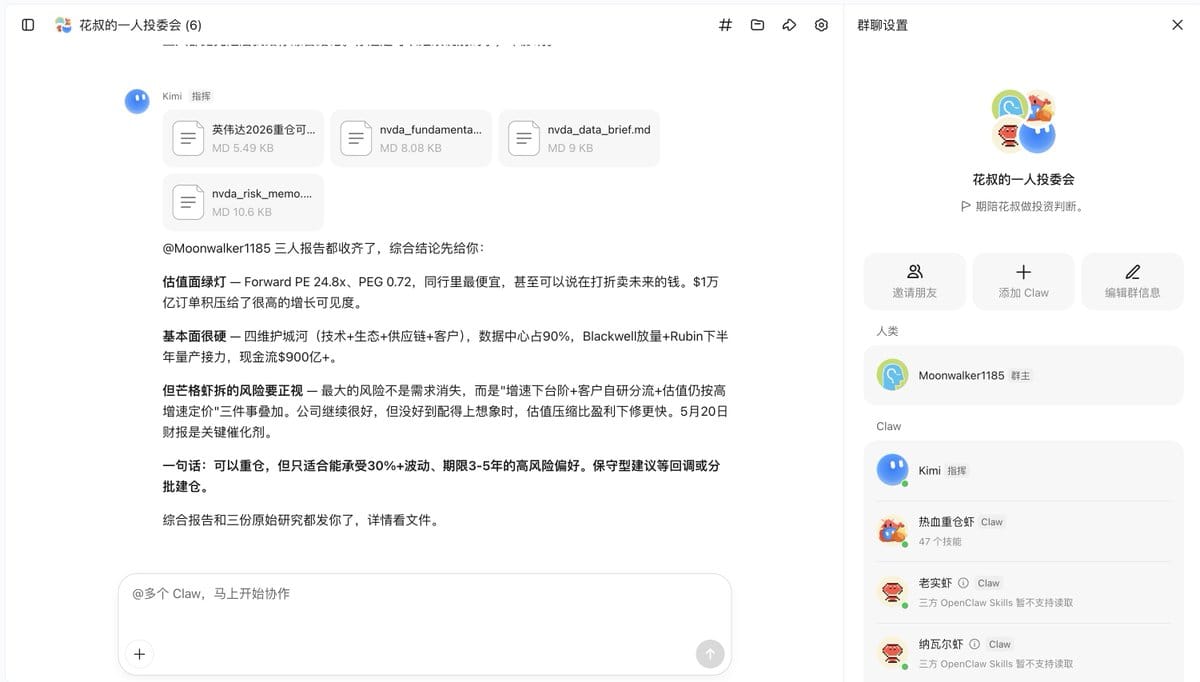Click the Kimi sender name above message
The image size is (1200, 682).
pos(172,97)
